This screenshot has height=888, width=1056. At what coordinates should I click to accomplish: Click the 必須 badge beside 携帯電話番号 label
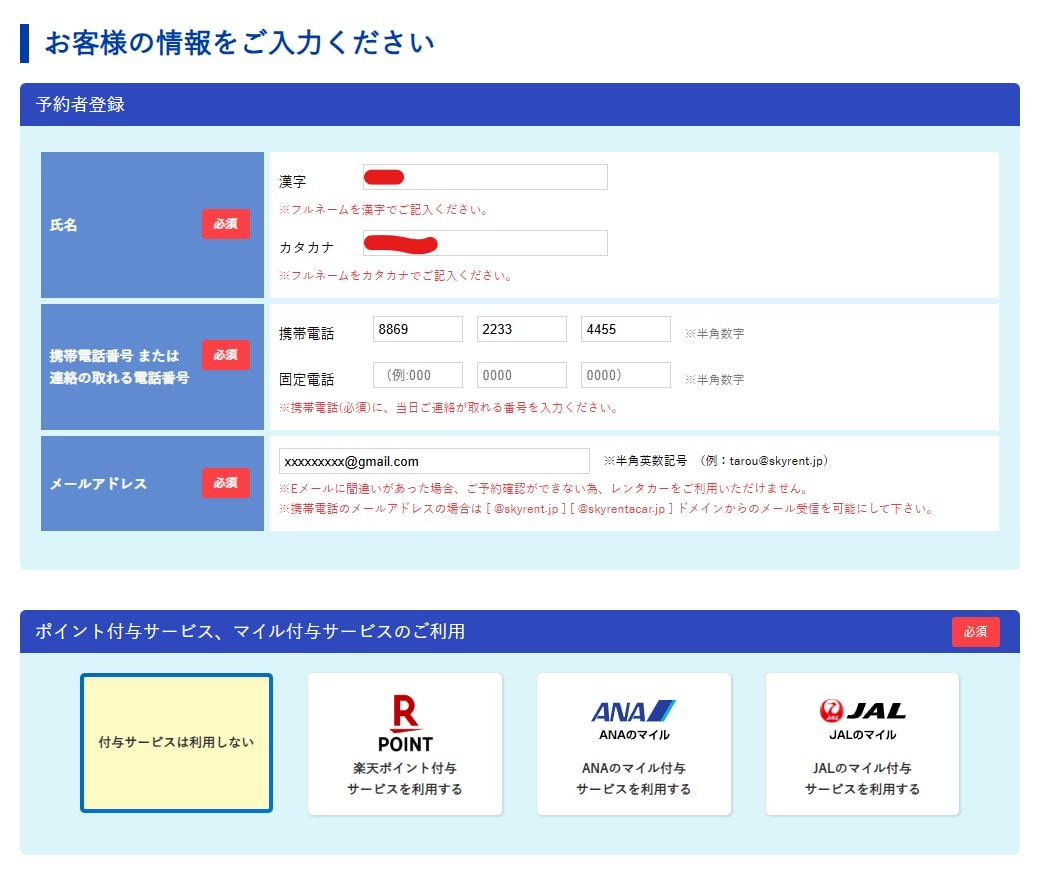225,355
